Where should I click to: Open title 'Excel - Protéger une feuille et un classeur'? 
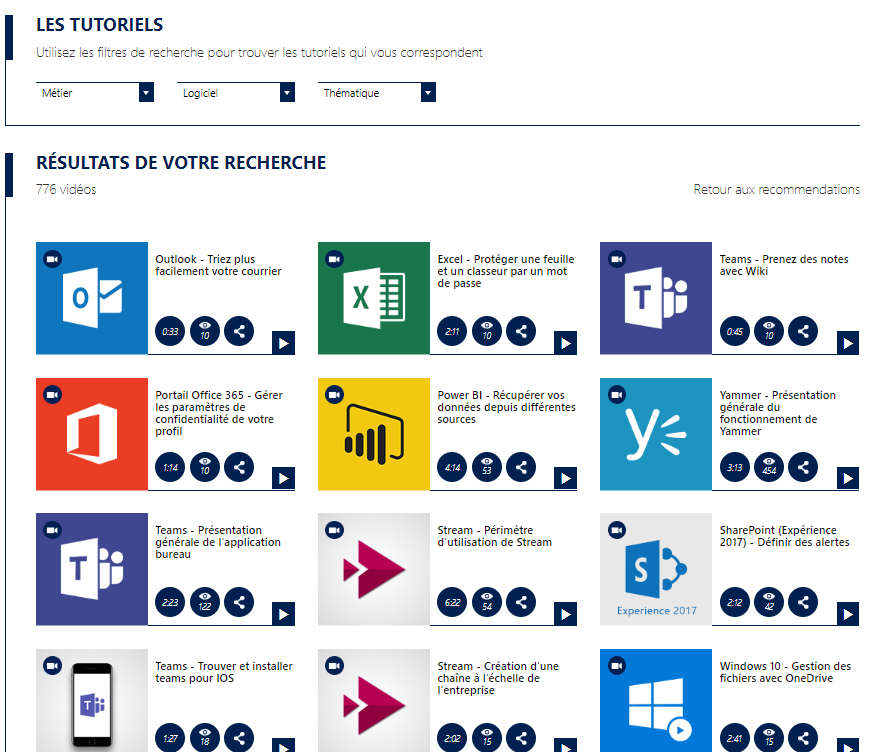click(x=506, y=271)
